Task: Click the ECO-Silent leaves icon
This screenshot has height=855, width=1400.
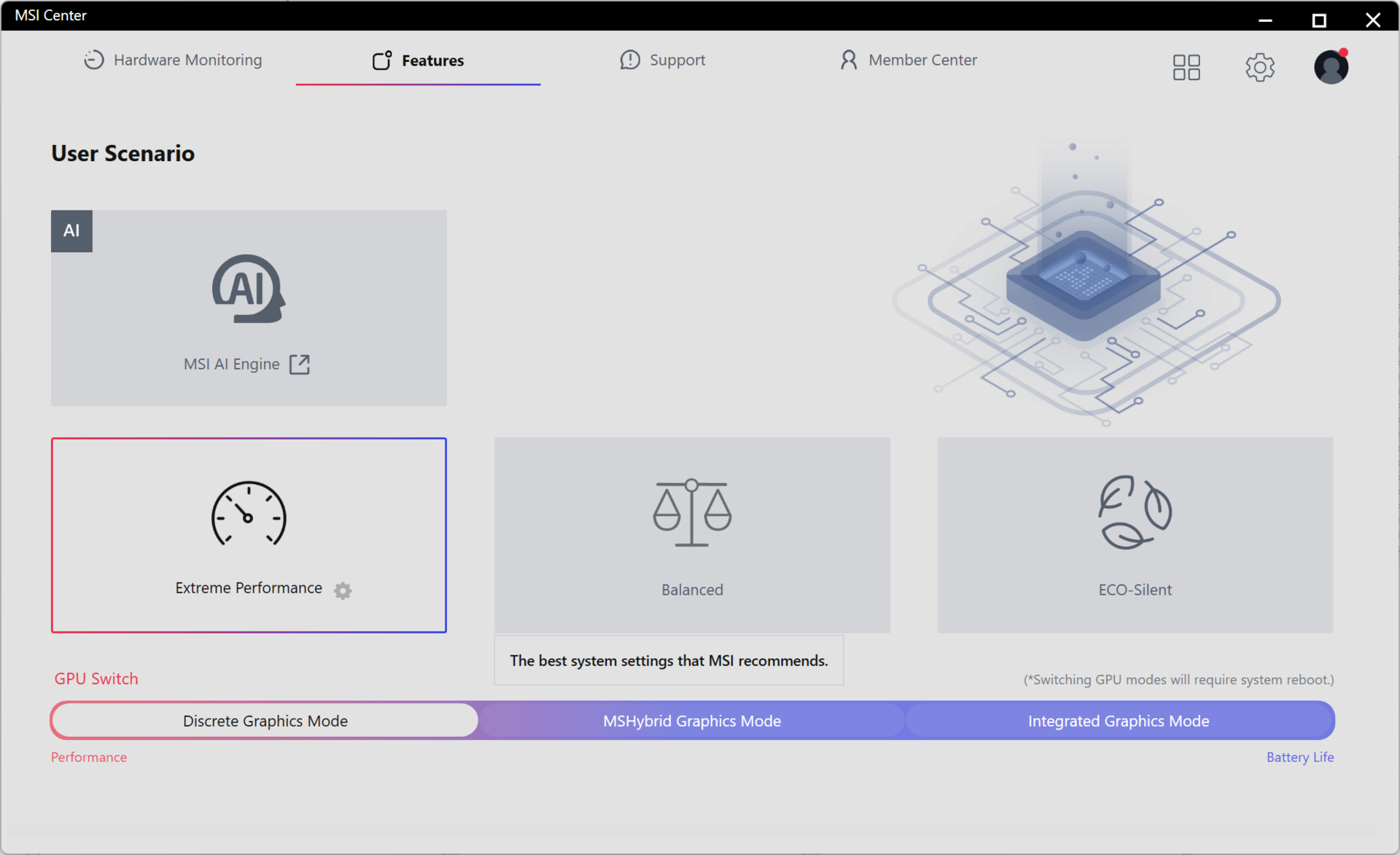Action: pyautogui.click(x=1135, y=512)
